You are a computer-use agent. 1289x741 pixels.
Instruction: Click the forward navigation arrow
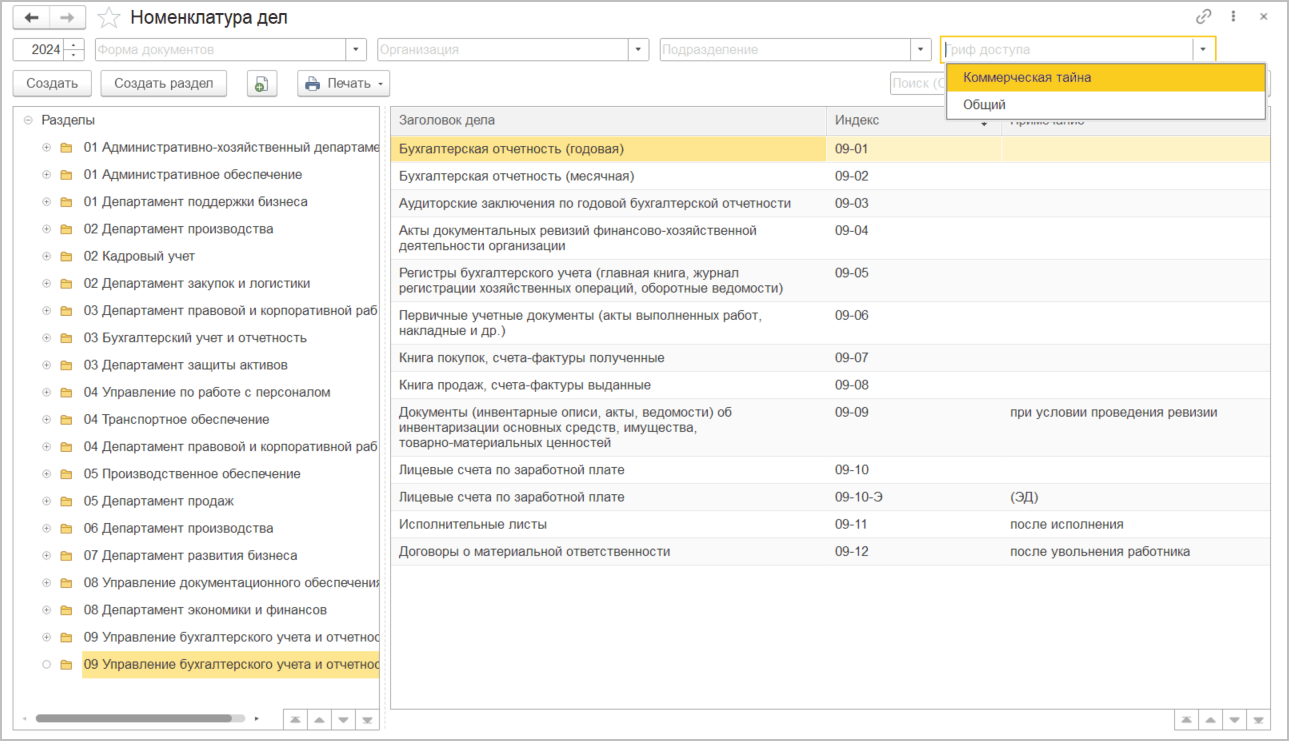[67, 18]
